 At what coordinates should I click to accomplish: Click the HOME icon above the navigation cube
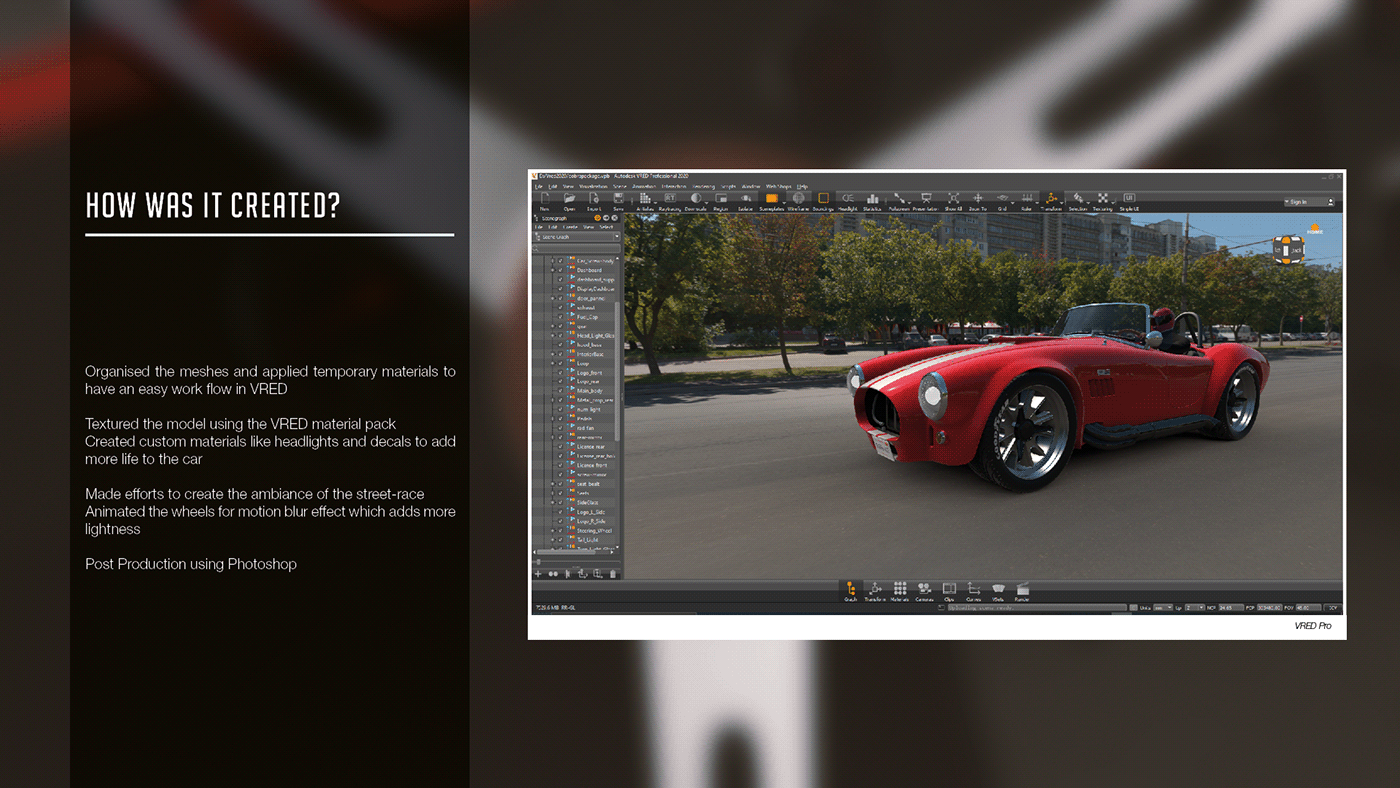(1315, 229)
